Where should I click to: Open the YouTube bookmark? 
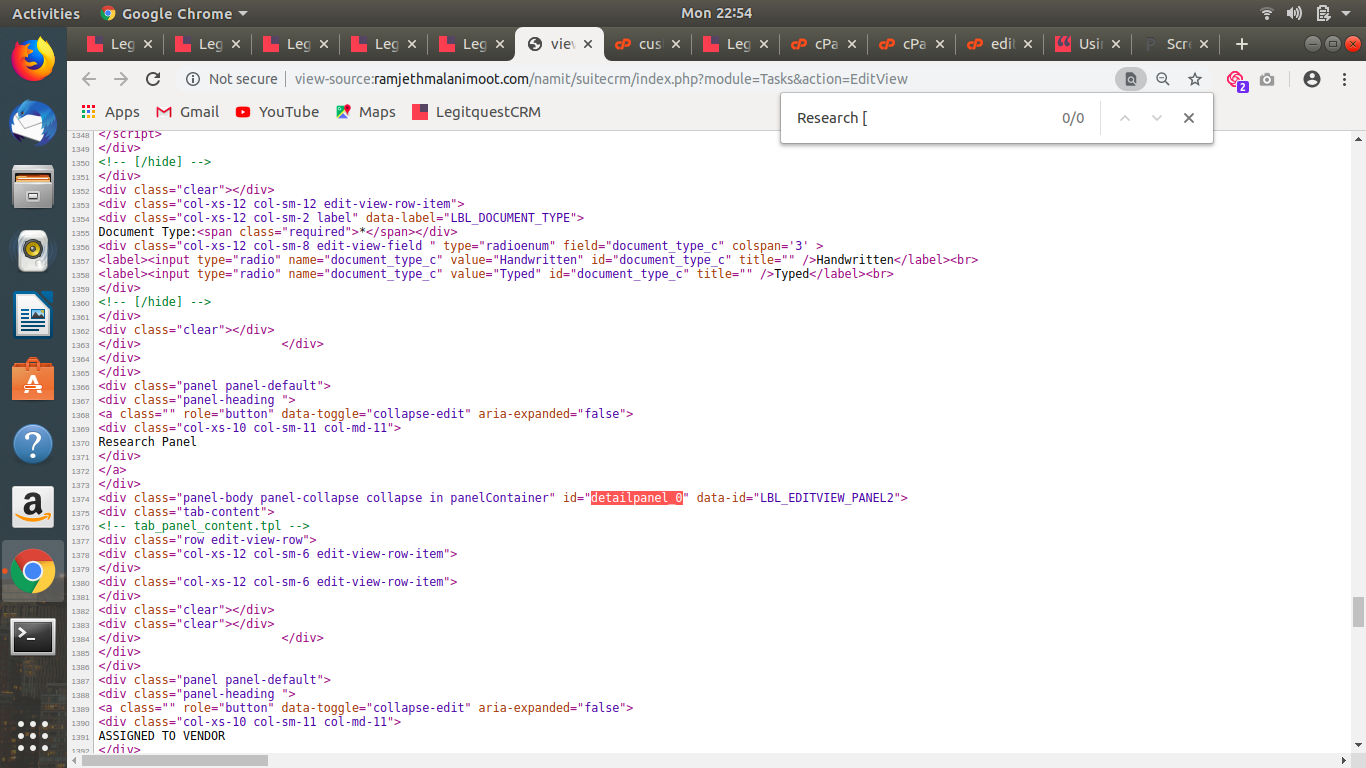[277, 112]
